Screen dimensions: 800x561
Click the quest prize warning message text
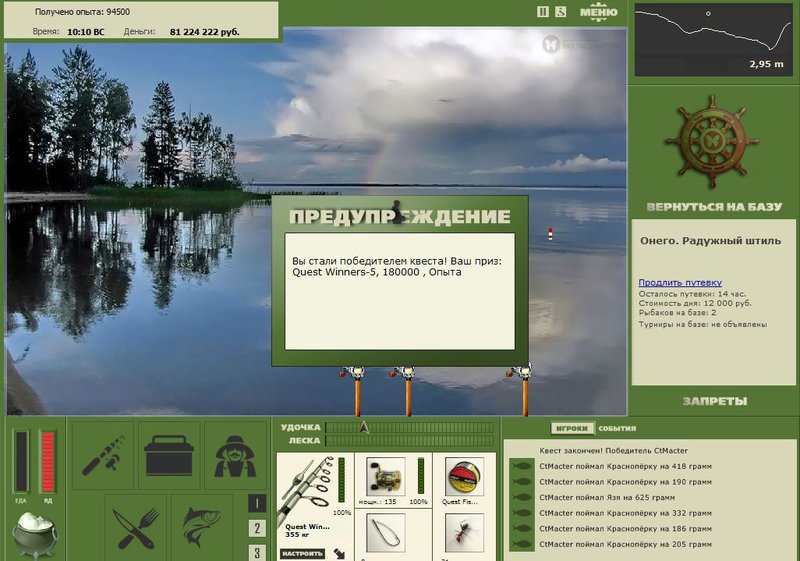point(397,266)
